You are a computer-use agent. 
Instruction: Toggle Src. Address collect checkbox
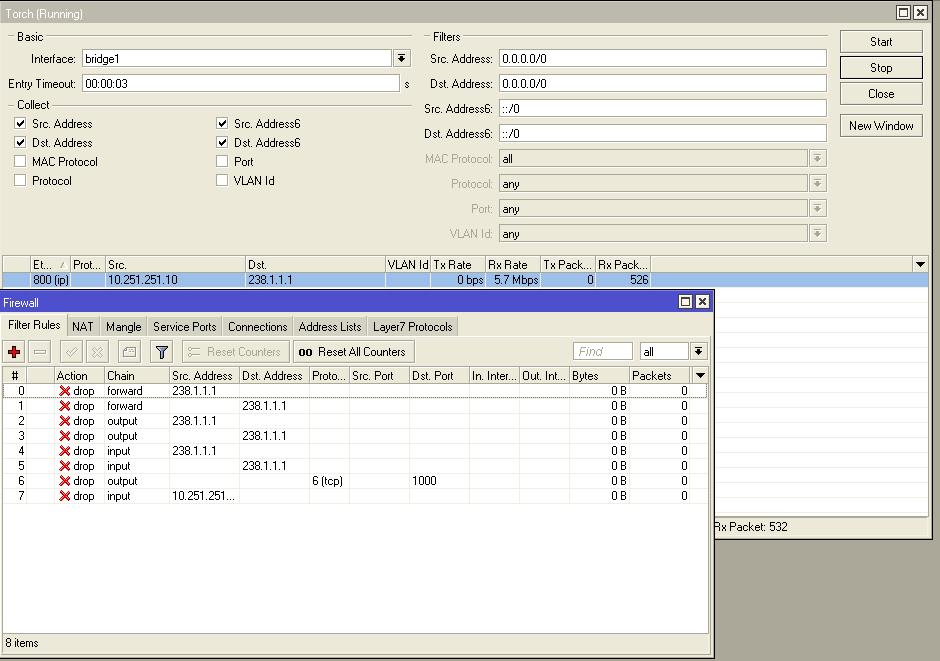click(x=20, y=123)
